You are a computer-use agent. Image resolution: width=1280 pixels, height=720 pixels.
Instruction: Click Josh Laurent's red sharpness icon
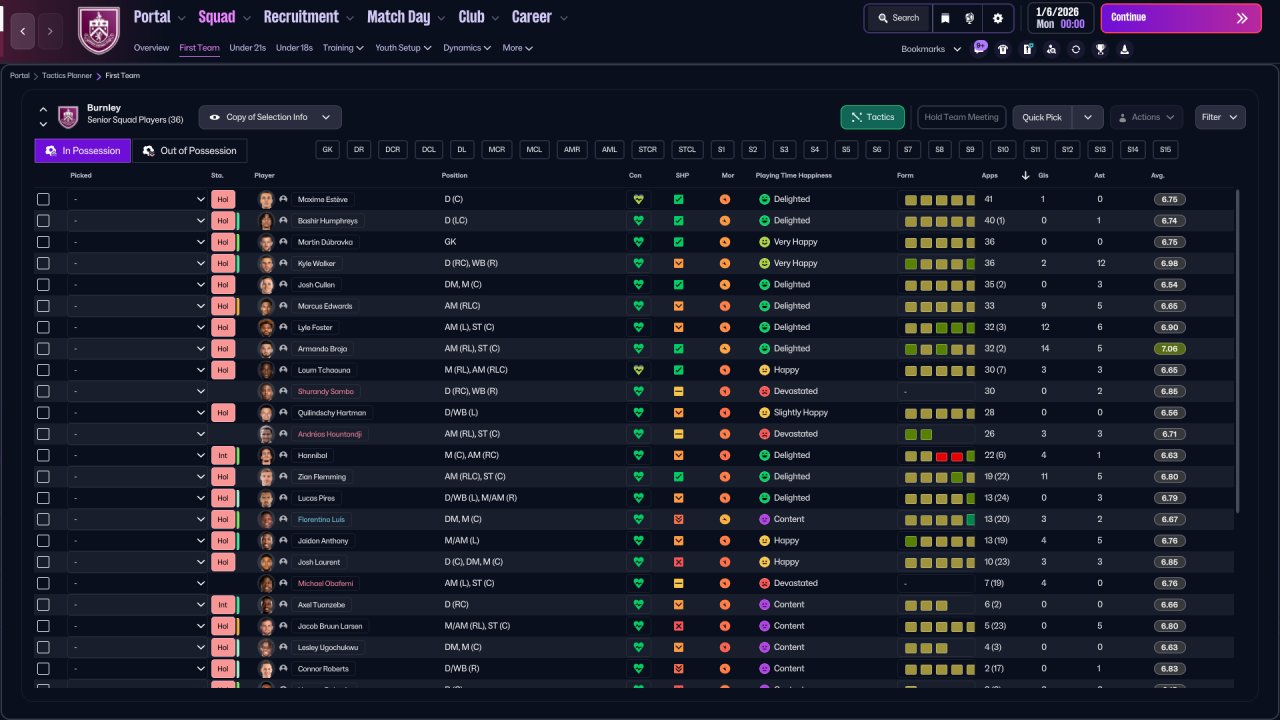(679, 562)
